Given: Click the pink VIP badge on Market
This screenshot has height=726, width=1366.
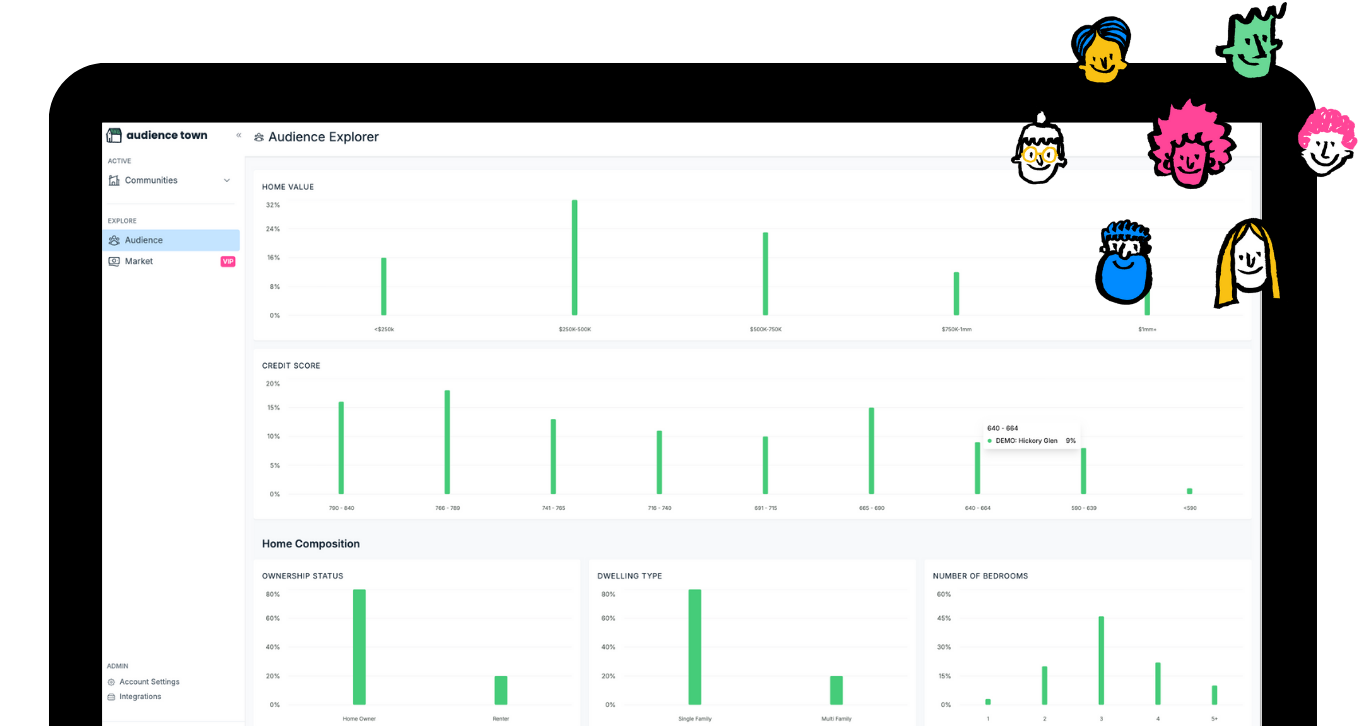Looking at the screenshot, I should (x=228, y=261).
